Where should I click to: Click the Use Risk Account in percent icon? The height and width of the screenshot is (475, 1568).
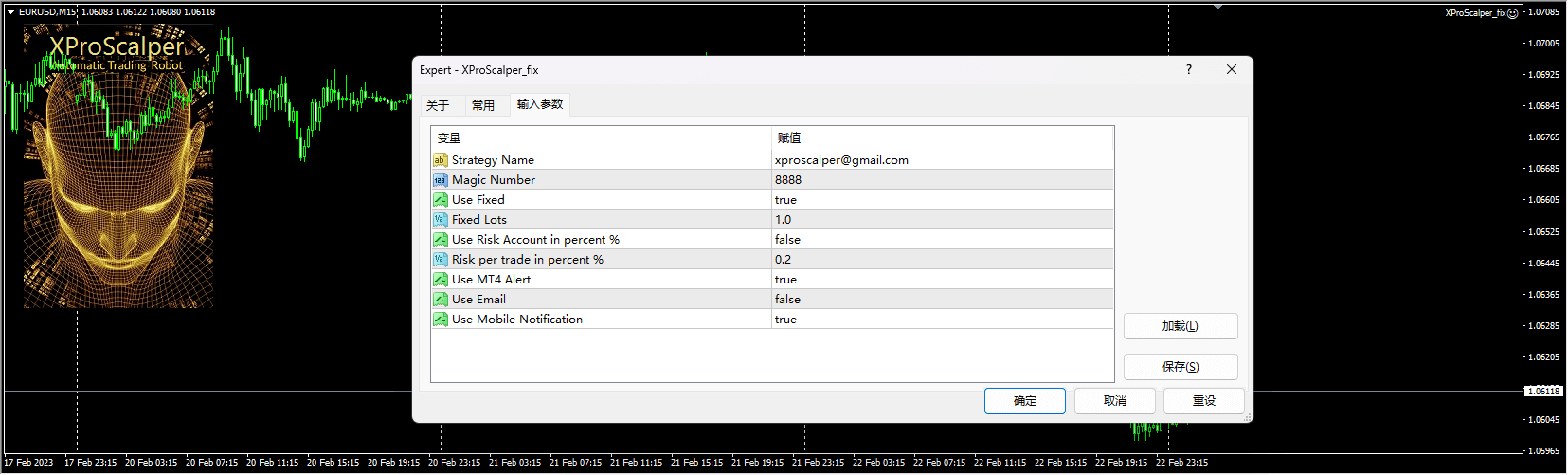441,240
